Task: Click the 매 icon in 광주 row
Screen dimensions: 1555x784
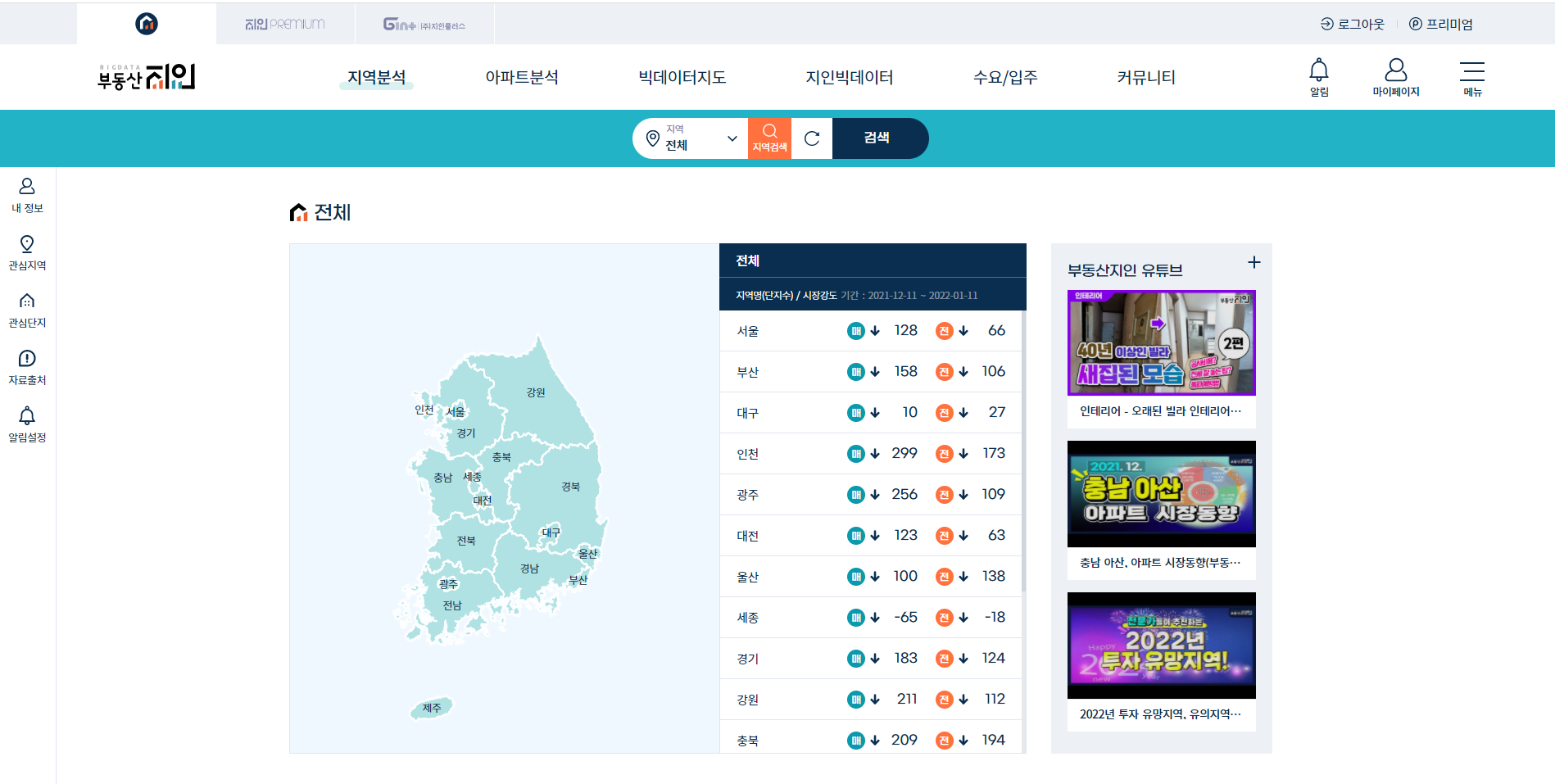Action: pyautogui.click(x=856, y=495)
